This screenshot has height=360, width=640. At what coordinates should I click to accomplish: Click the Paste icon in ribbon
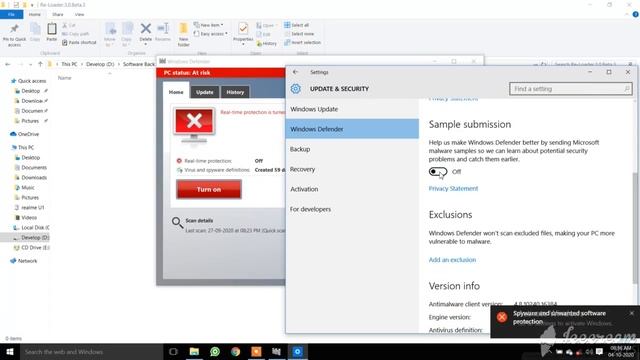(x=51, y=32)
